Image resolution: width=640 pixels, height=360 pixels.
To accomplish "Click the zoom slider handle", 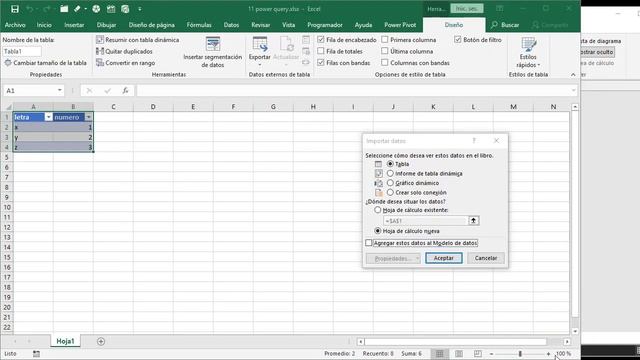I will [520, 354].
